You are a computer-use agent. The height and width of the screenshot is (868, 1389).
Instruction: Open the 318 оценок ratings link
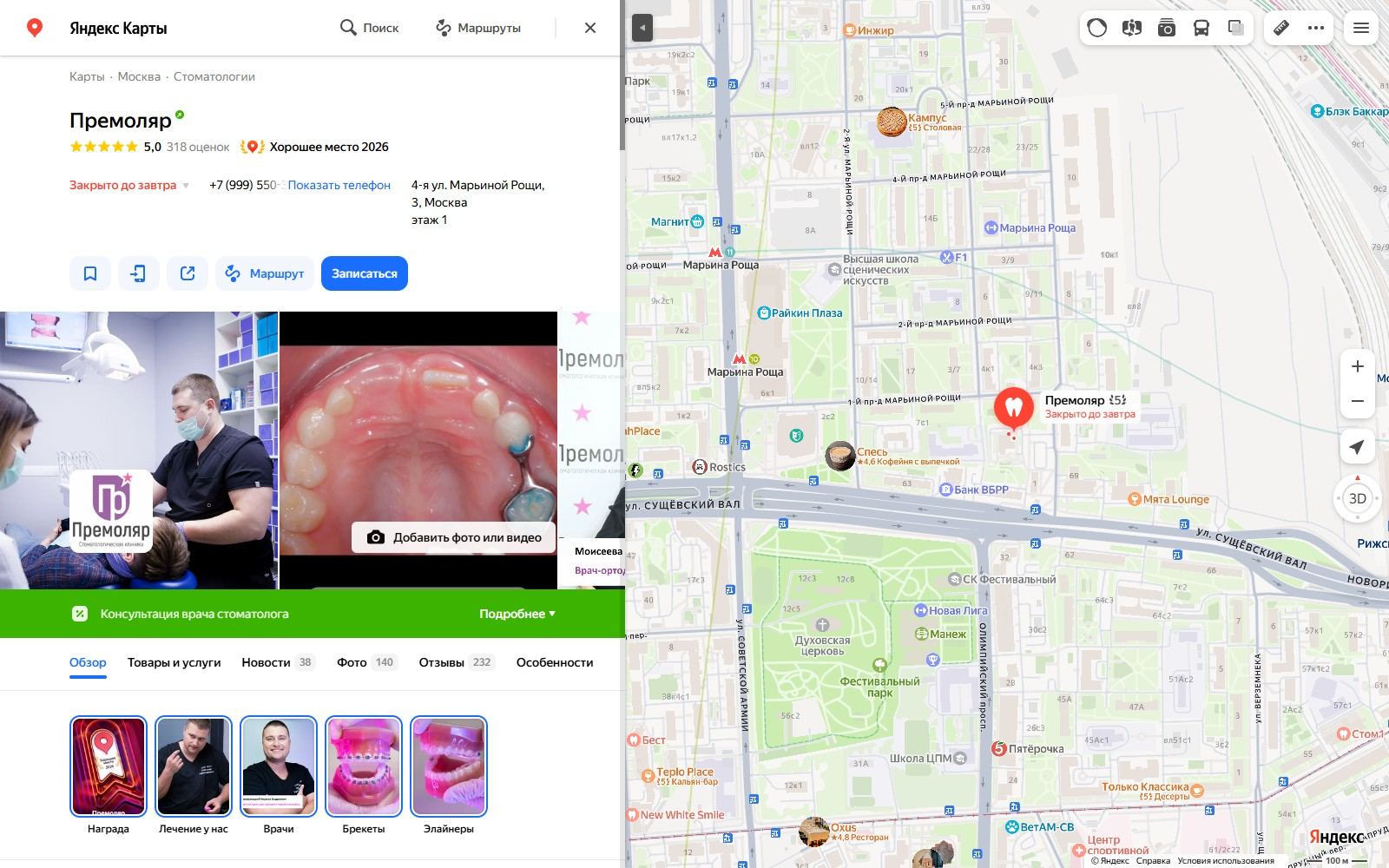(x=198, y=147)
